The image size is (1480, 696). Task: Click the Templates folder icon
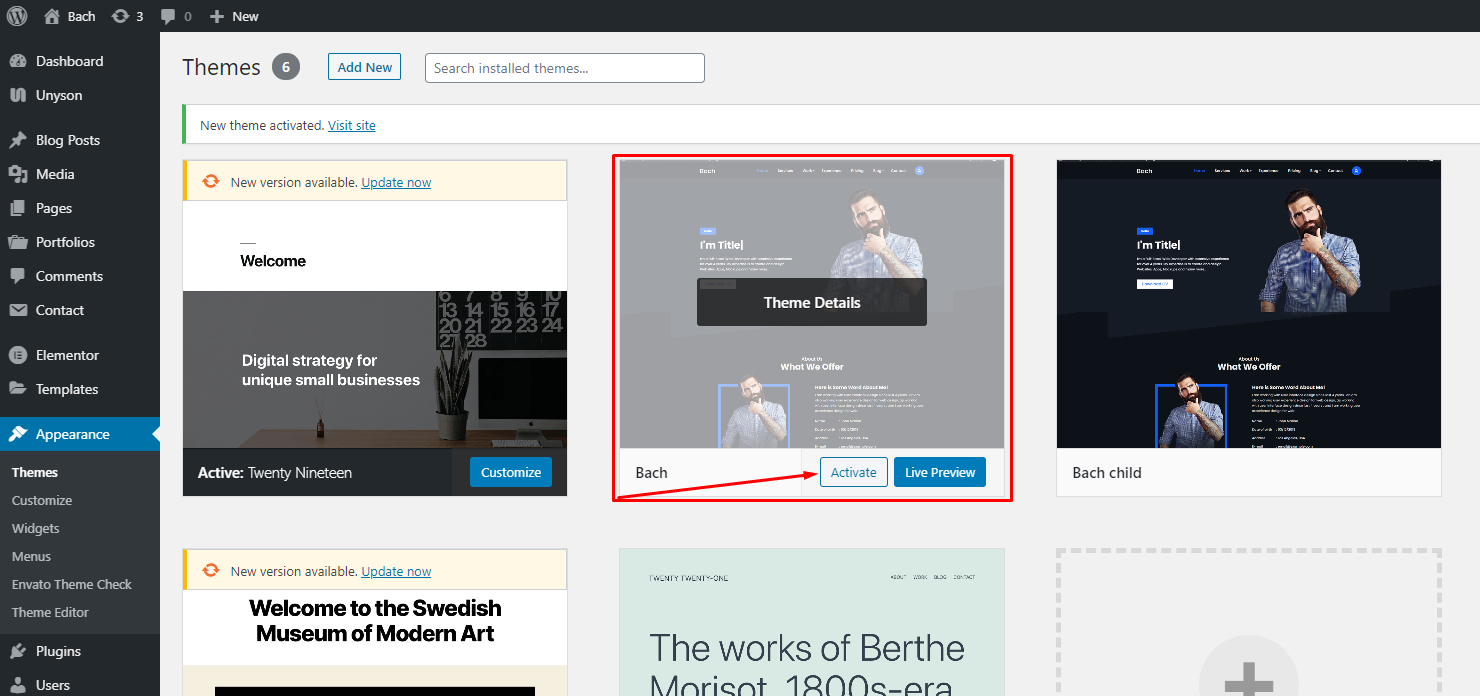18,389
